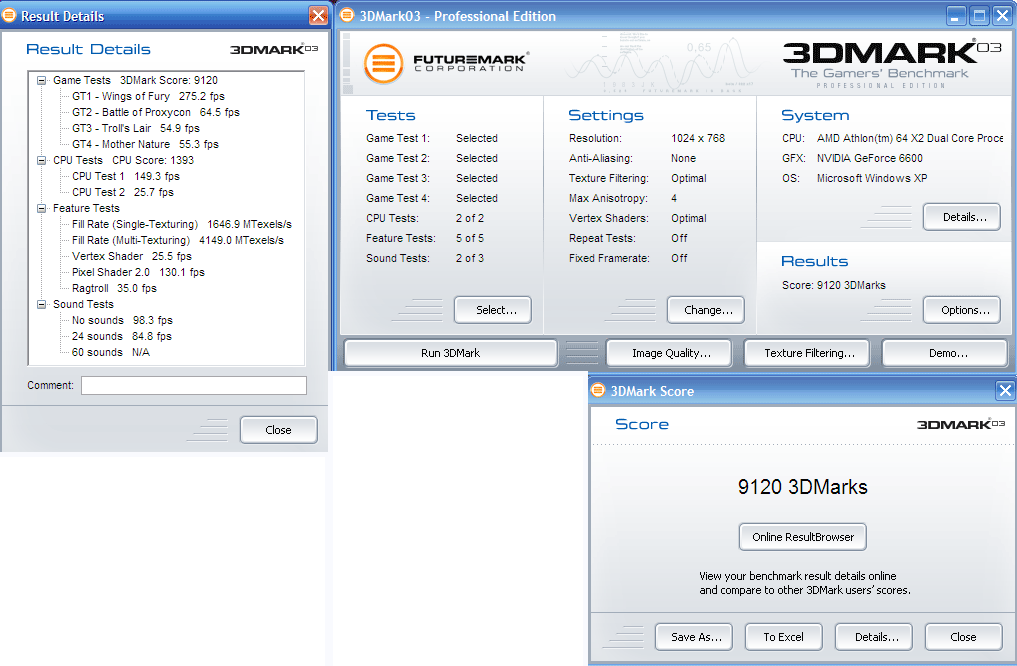Click Close button in 3DMark Score window
The height and width of the screenshot is (666, 1017).
[963, 637]
